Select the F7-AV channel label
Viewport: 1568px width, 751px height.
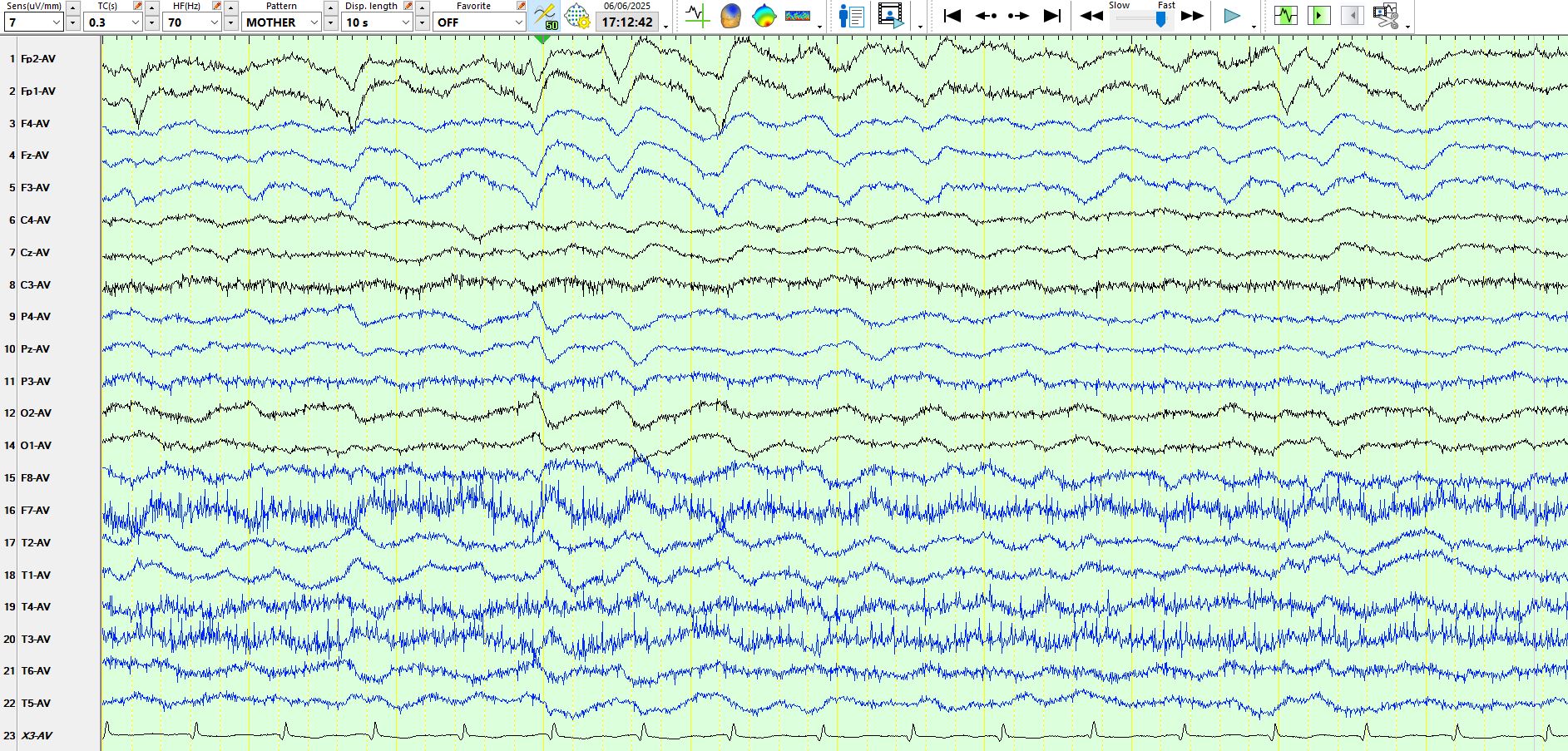click(x=35, y=511)
